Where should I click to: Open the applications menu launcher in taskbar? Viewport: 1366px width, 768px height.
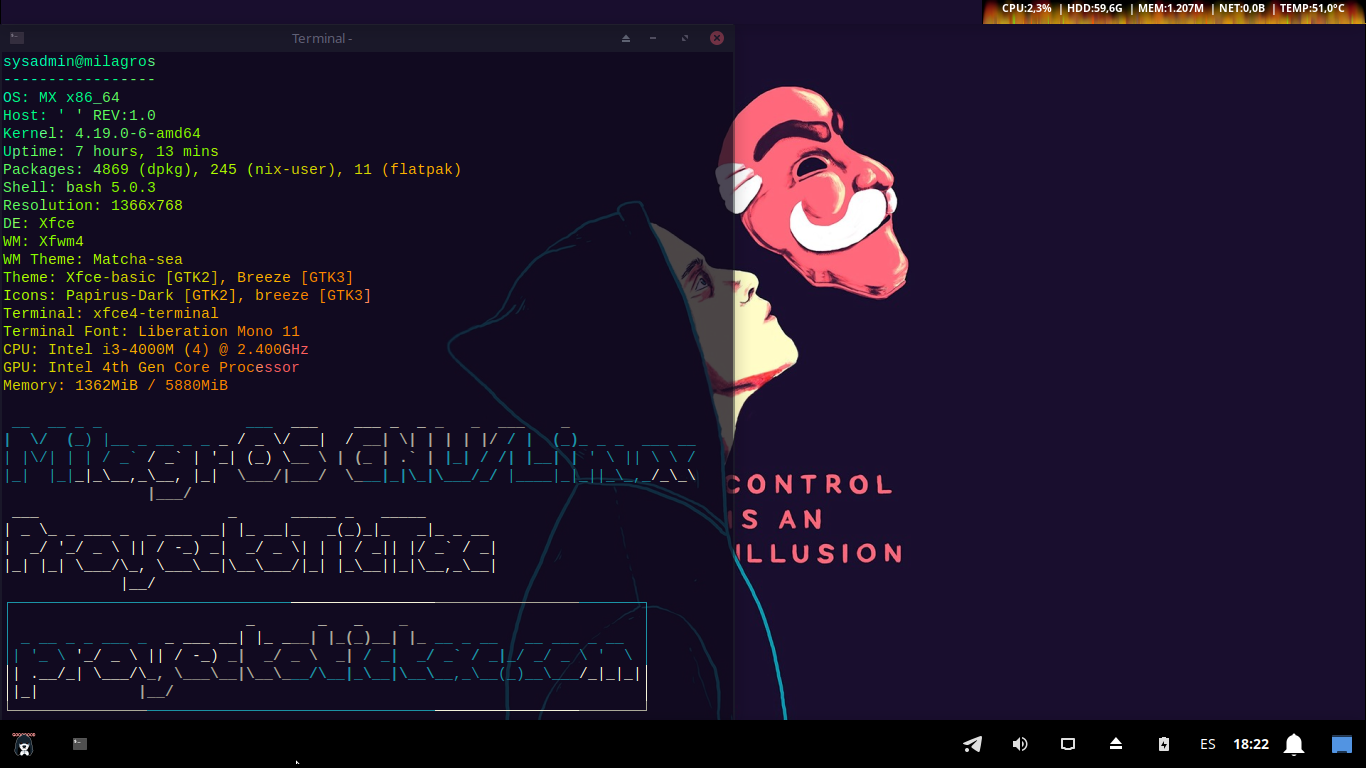[x=23, y=744]
